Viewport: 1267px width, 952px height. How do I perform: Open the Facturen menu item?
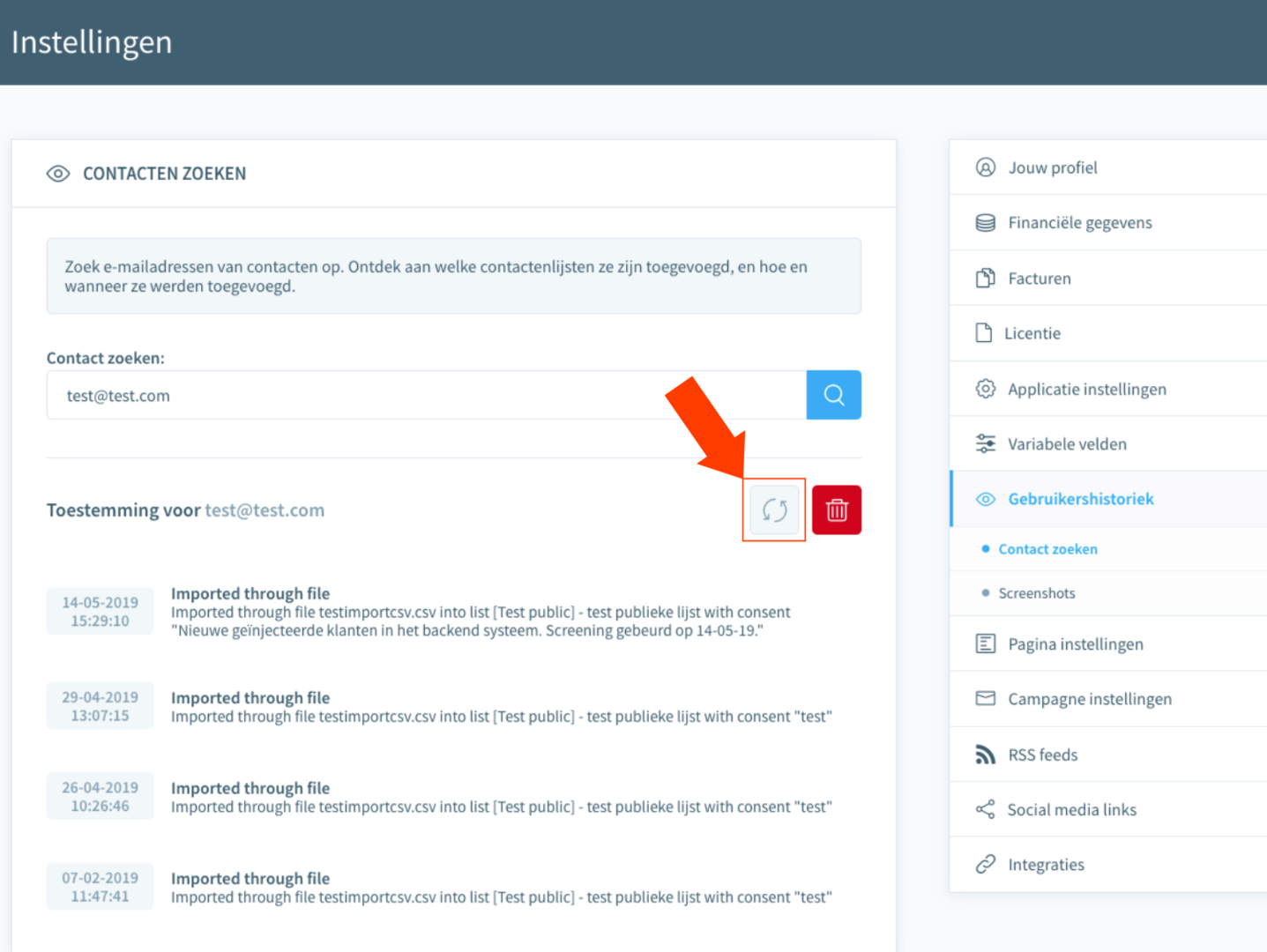tap(1039, 279)
